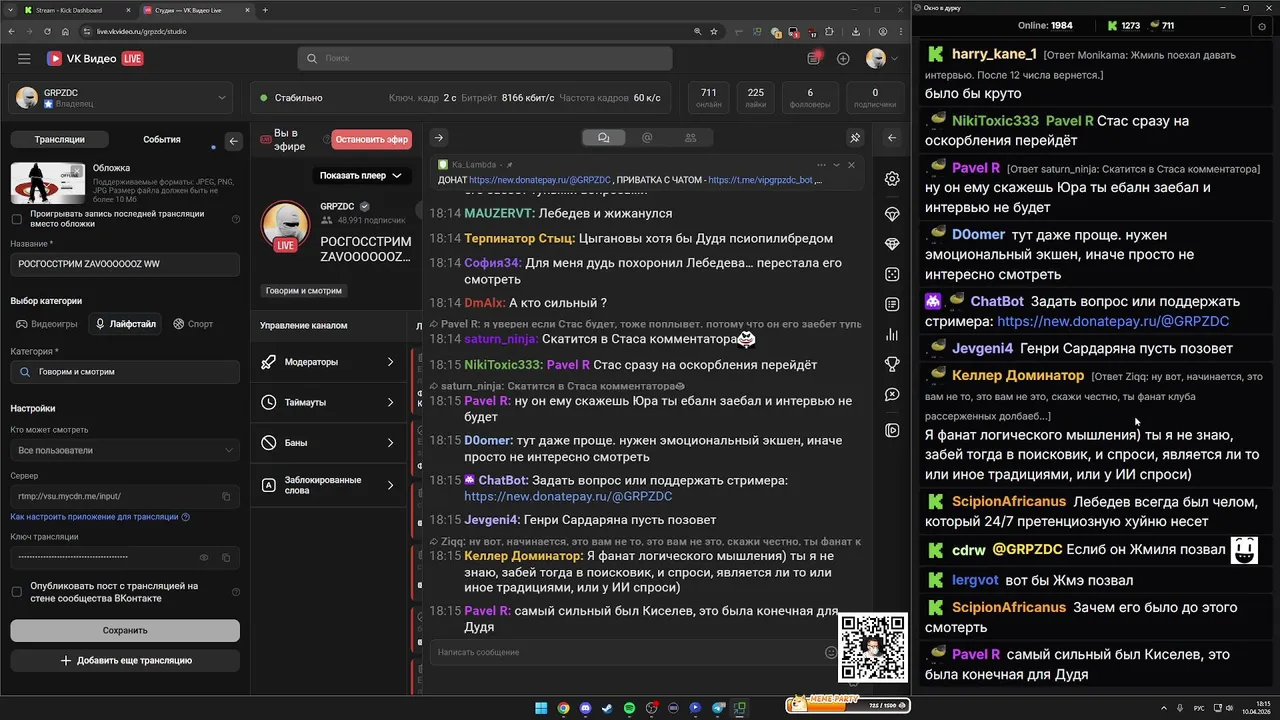Open profile avatar dropdown in header
1280x720 pixels.
tap(880, 59)
